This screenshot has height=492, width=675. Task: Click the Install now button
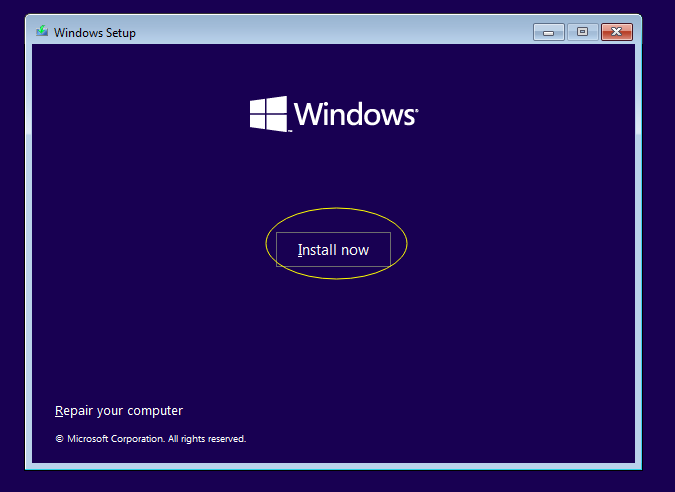[333, 250]
